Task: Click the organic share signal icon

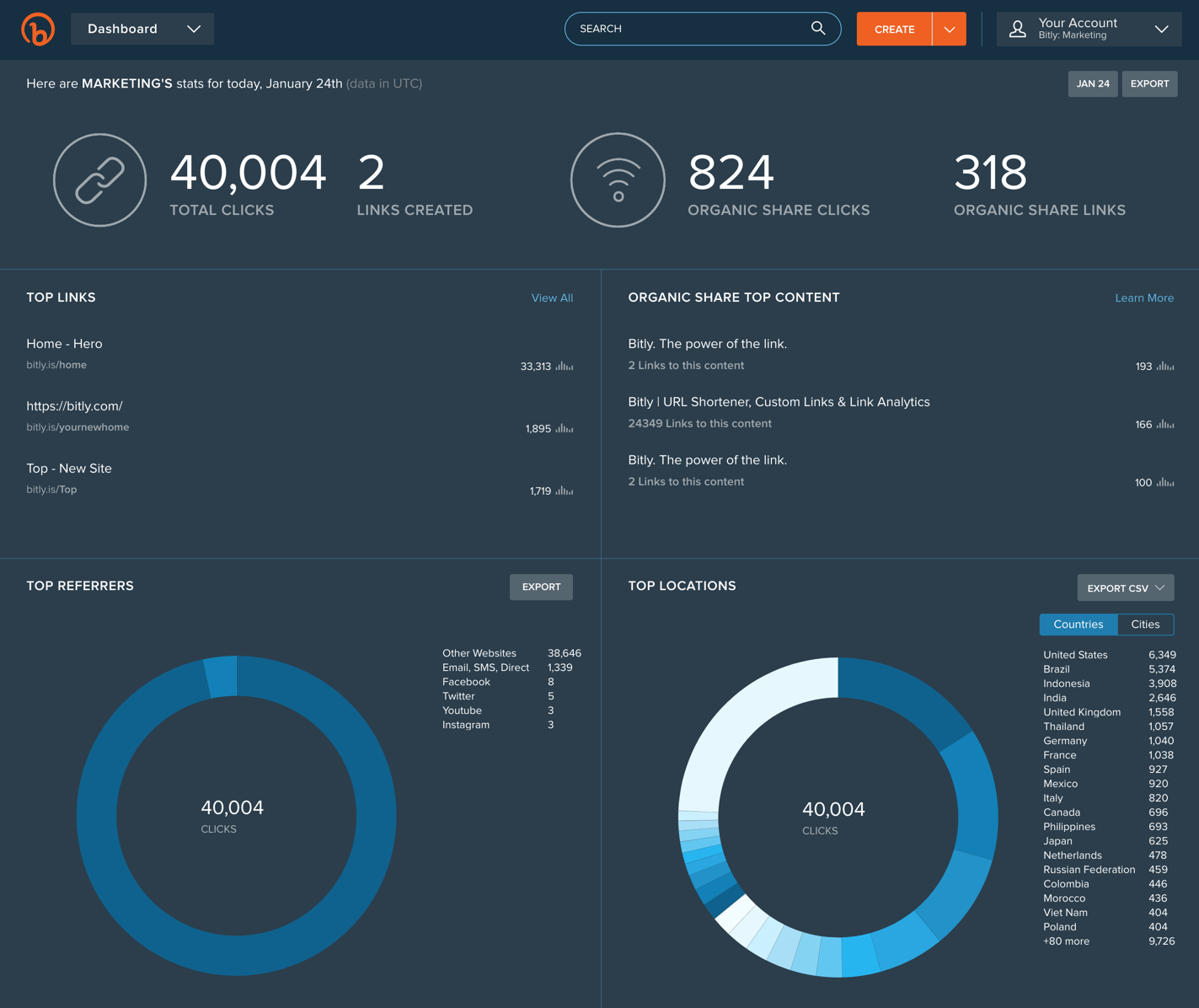Action: click(618, 180)
